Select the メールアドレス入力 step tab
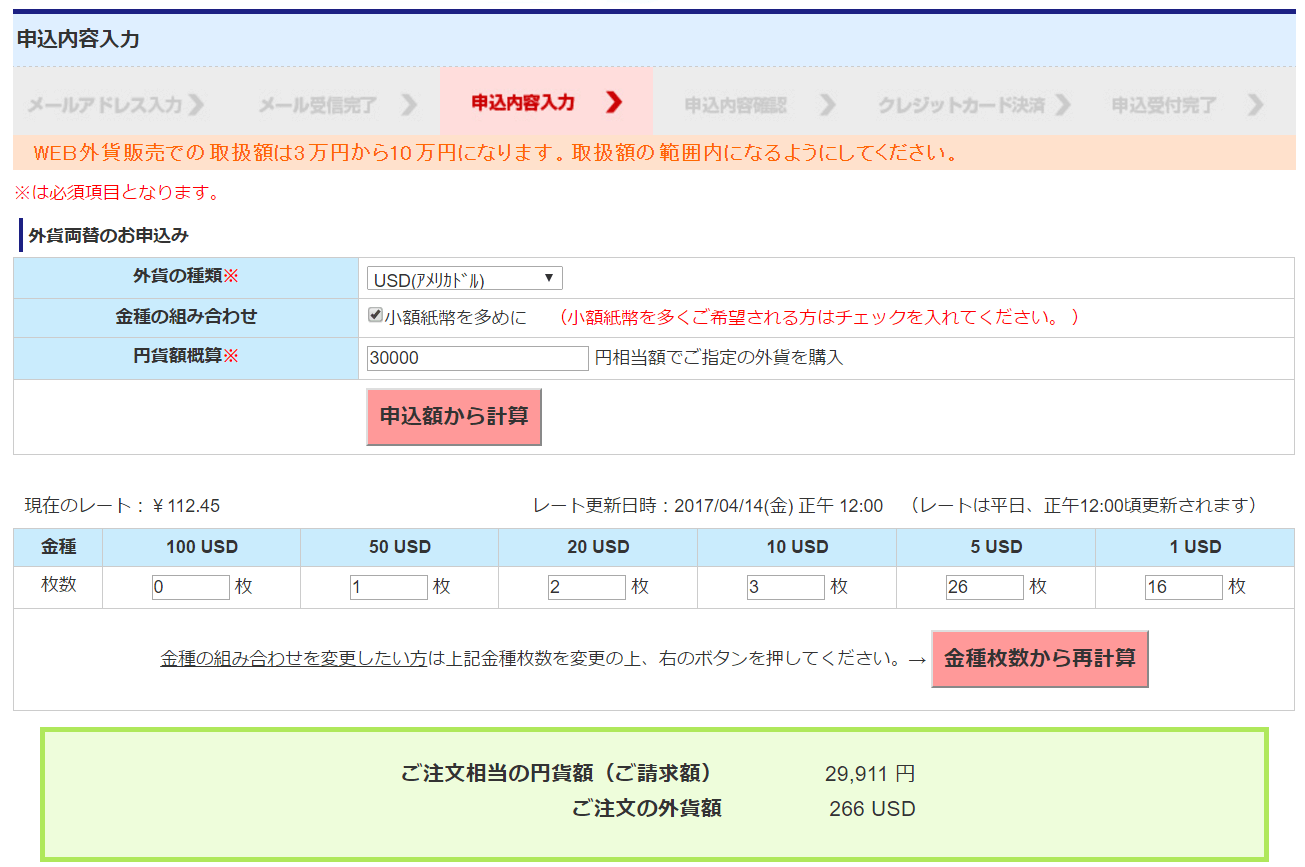 pyautogui.click(x=105, y=104)
